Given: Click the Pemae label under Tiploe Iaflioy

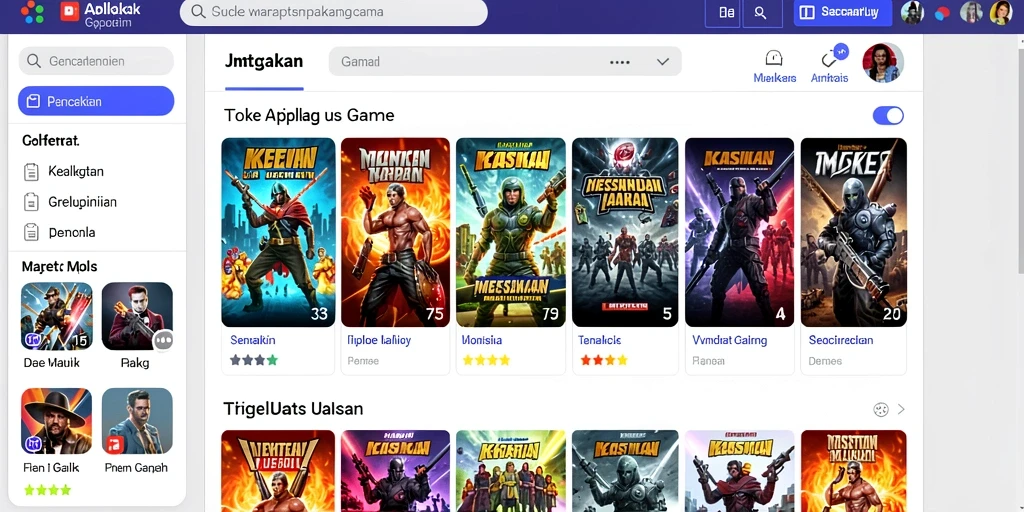Looking at the screenshot, I should pyautogui.click(x=362, y=360).
